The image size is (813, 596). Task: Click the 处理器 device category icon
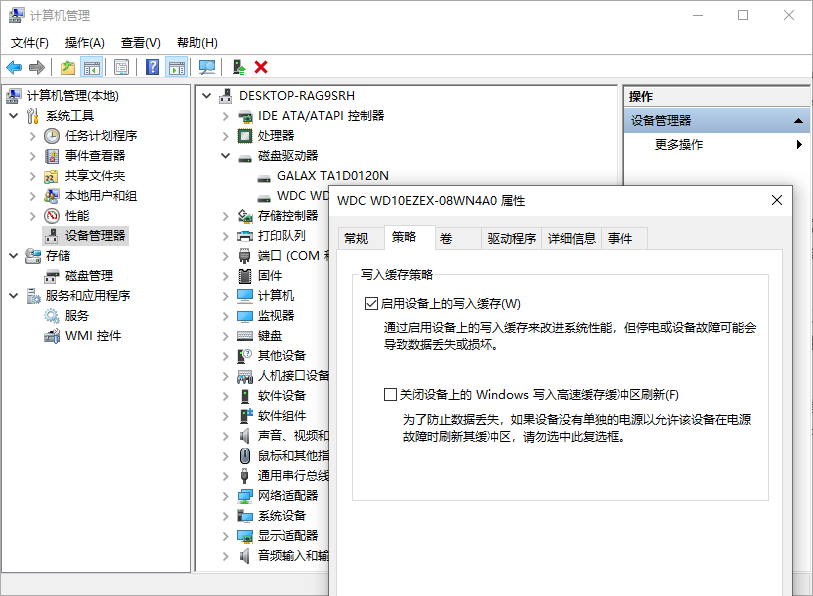245,136
